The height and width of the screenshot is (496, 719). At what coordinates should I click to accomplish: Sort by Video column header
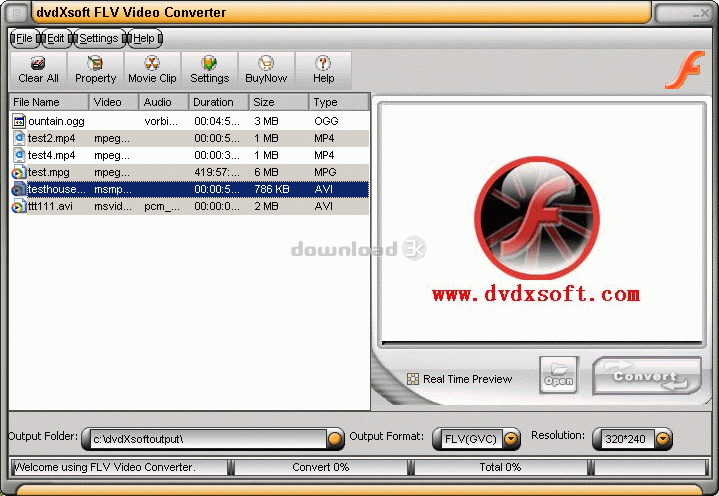click(114, 102)
